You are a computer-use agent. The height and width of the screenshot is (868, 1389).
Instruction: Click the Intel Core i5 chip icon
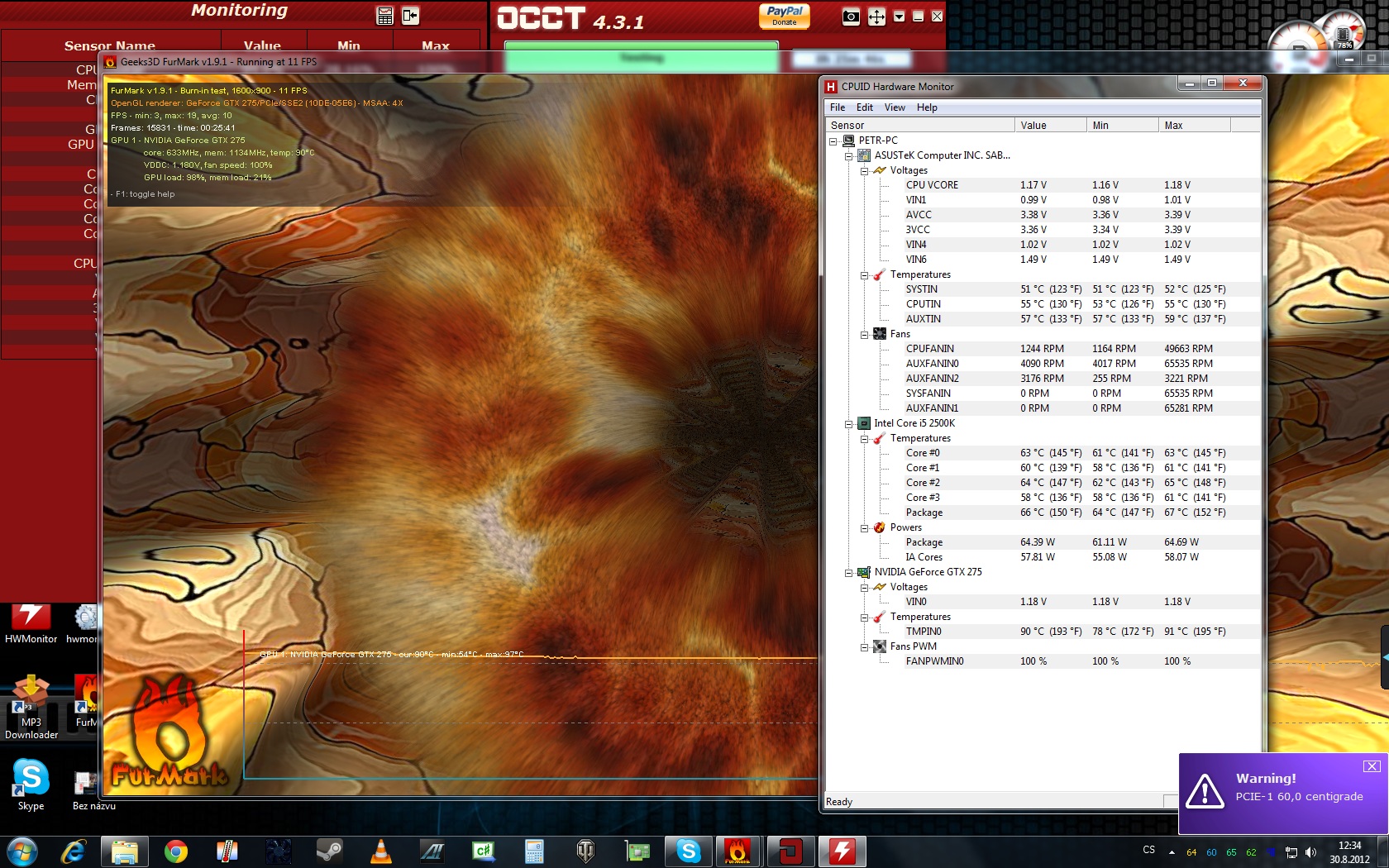(864, 423)
